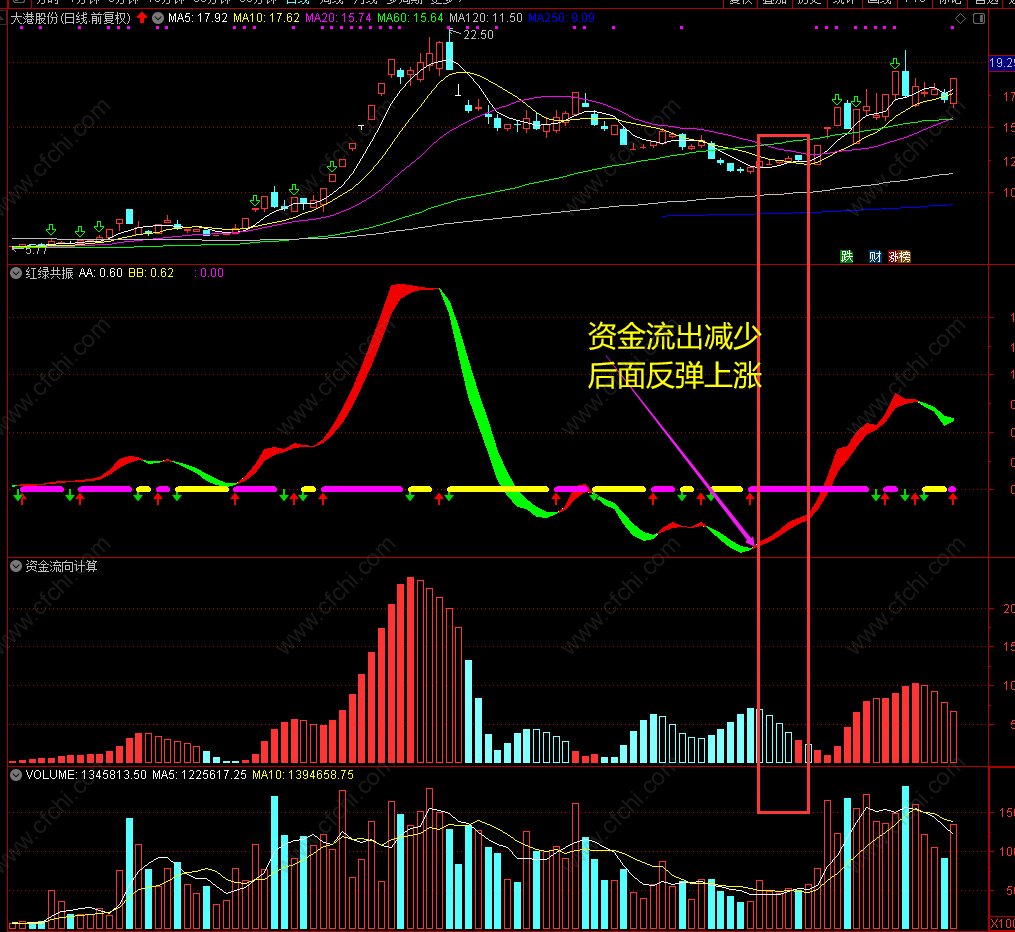Click the red up arrow beside 大港股份 title
Image resolution: width=1015 pixels, height=932 pixels.
(142, 18)
